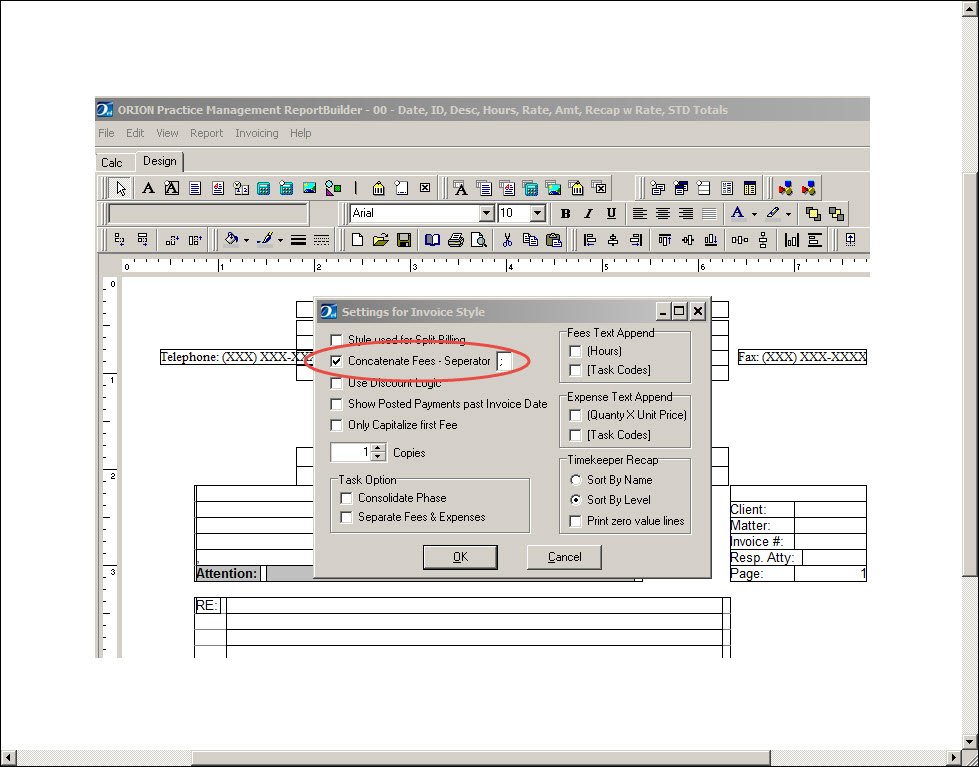This screenshot has height=767, width=979.
Task: Apply bold formatting
Action: tap(566, 214)
